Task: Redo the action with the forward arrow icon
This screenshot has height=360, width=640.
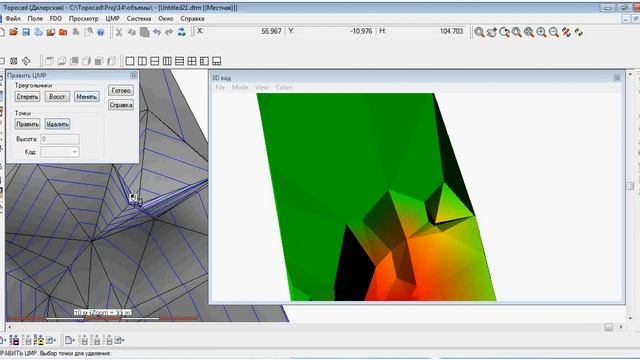Action: 169,32
